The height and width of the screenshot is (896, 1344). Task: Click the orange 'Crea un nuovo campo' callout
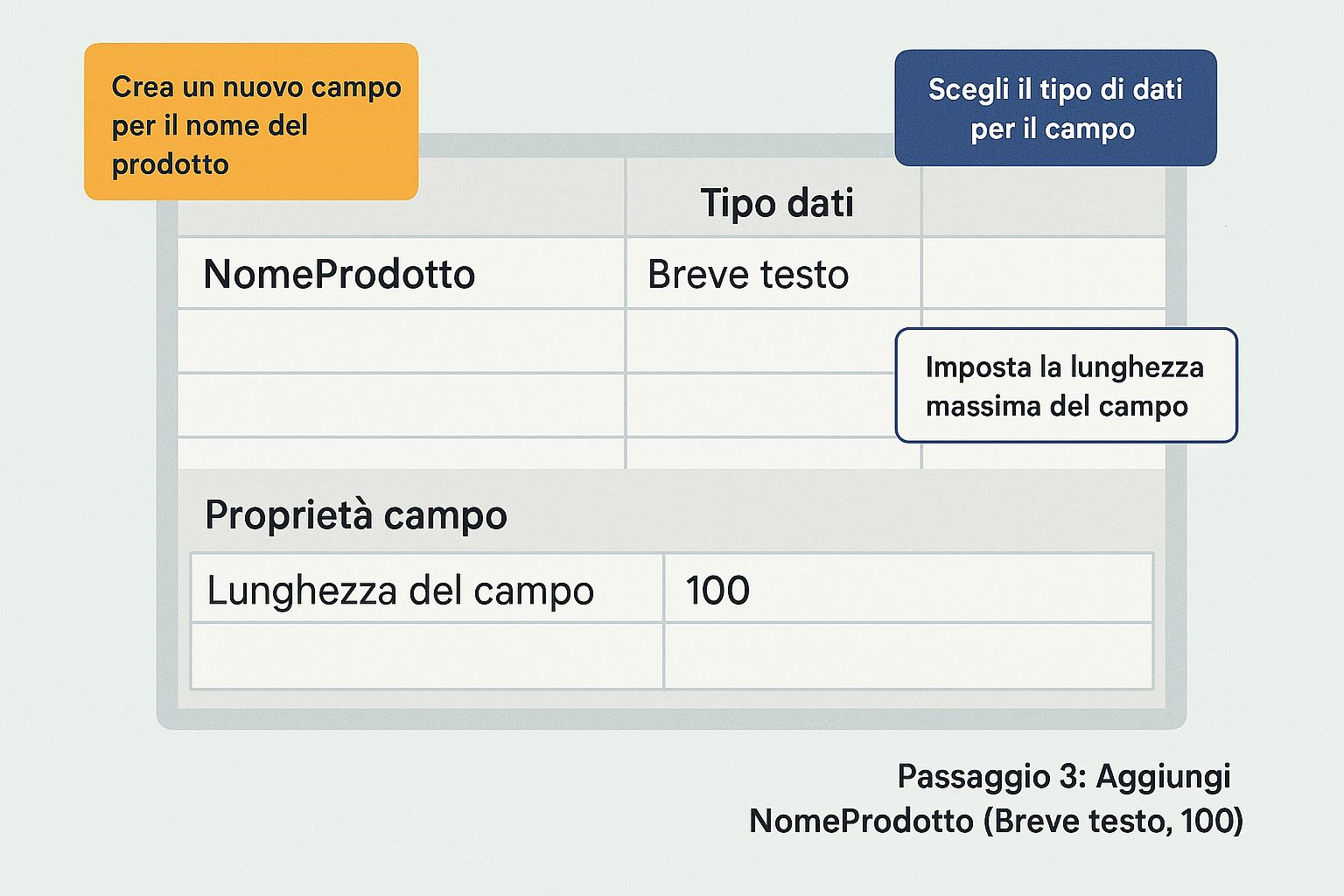pyautogui.click(x=251, y=122)
